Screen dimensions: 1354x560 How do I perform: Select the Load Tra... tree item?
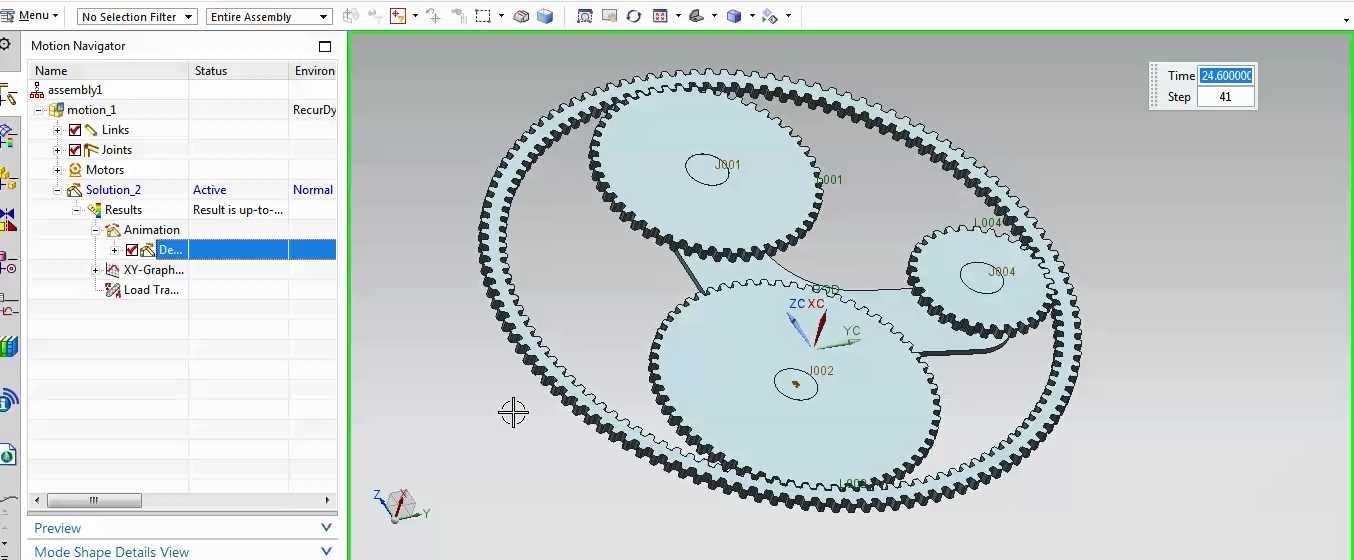pos(153,290)
